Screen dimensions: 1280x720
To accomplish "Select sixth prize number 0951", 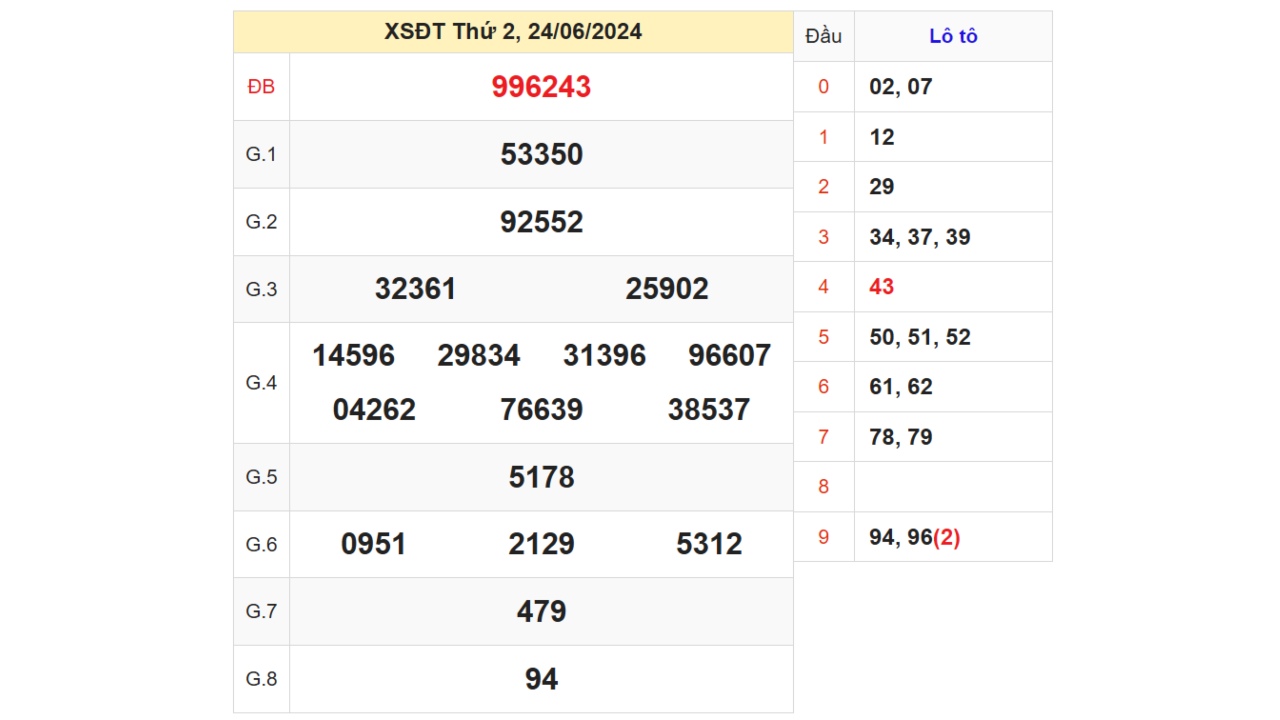I will 374,544.
